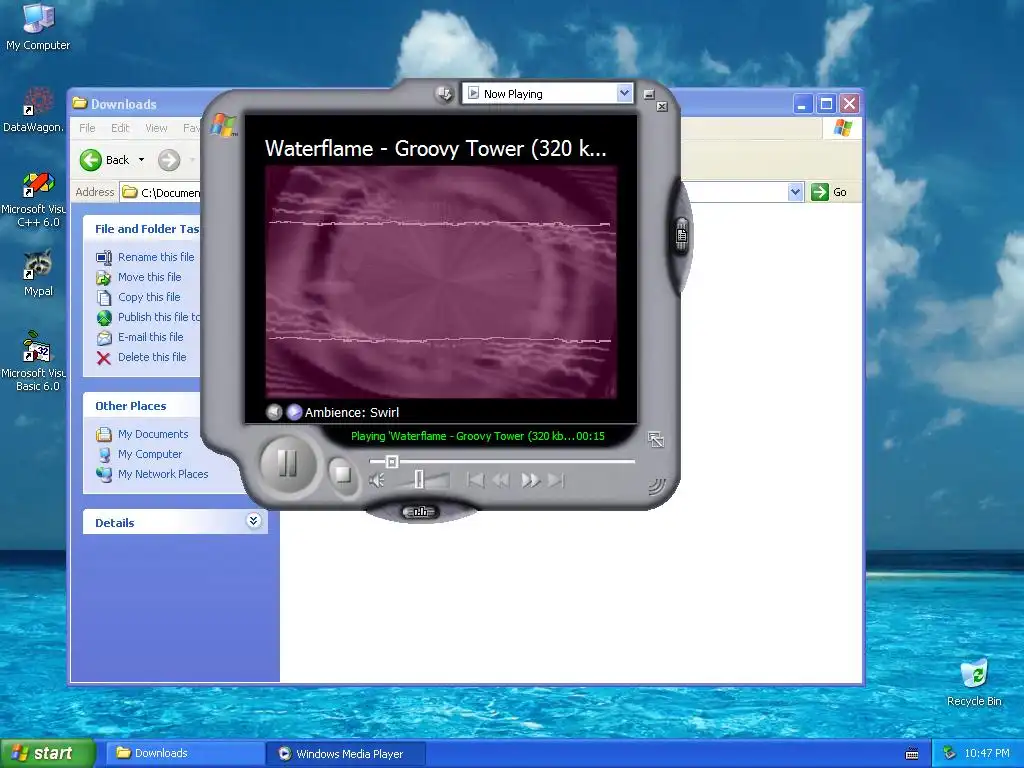Toggle the playlist pane handle

[x=681, y=234]
